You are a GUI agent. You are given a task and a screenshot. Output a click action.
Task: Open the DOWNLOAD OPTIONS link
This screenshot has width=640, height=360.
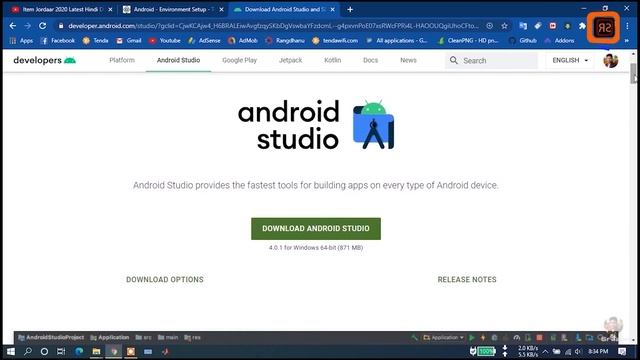click(165, 280)
